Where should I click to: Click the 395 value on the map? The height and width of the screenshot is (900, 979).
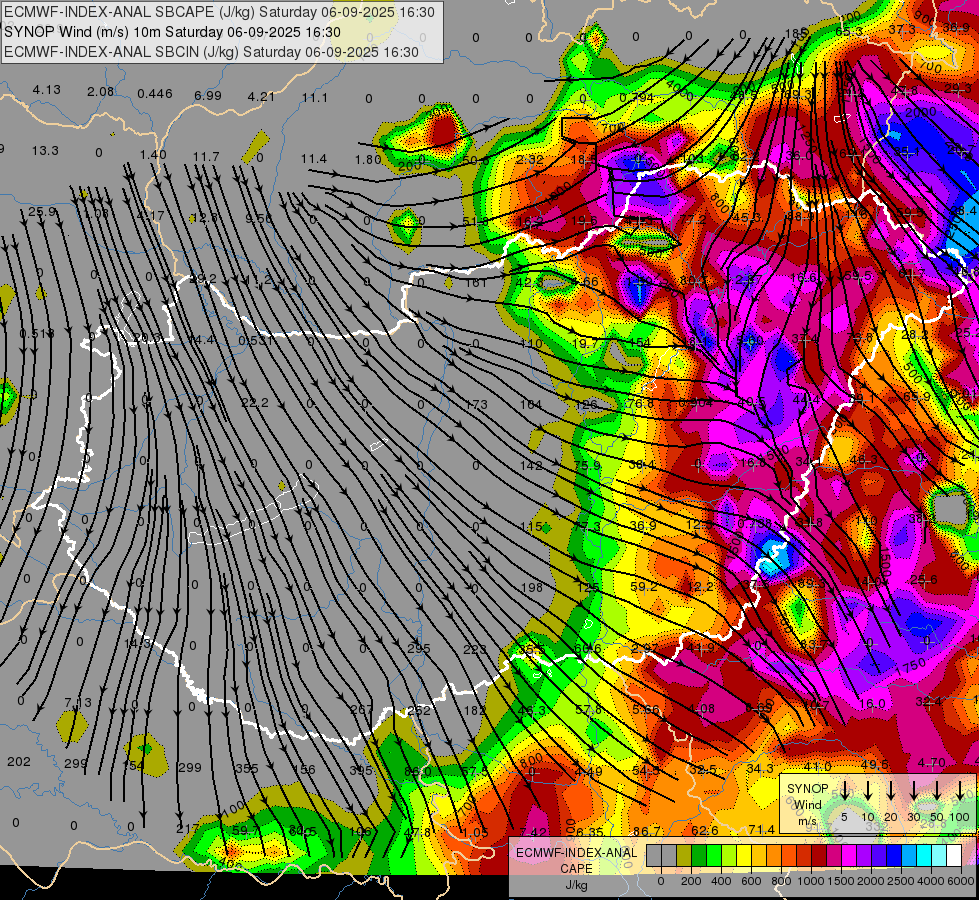[x=361, y=770]
